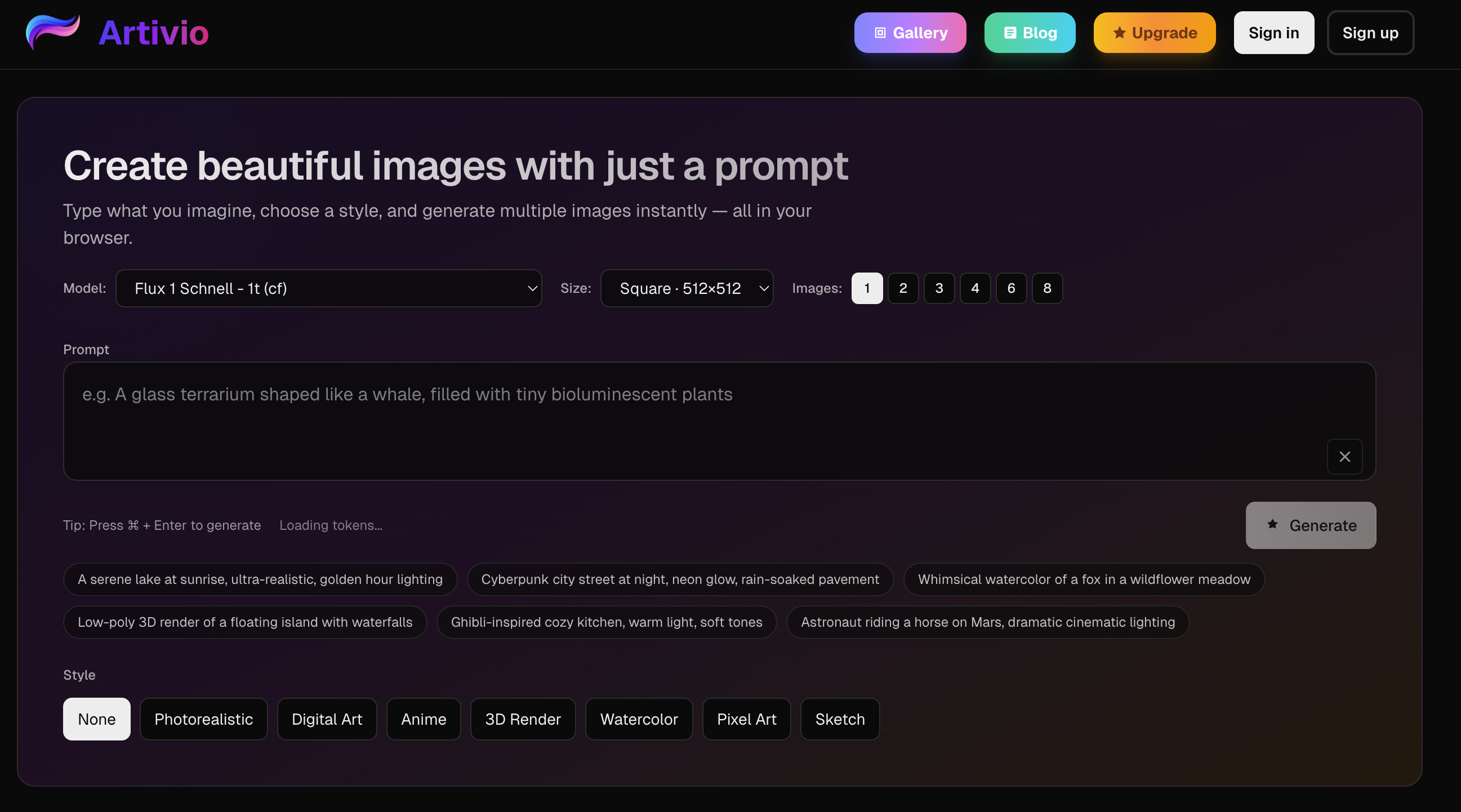Screen dimensions: 1461x812
Task: Select the Watercolor style
Action: pyautogui.click(x=639, y=719)
